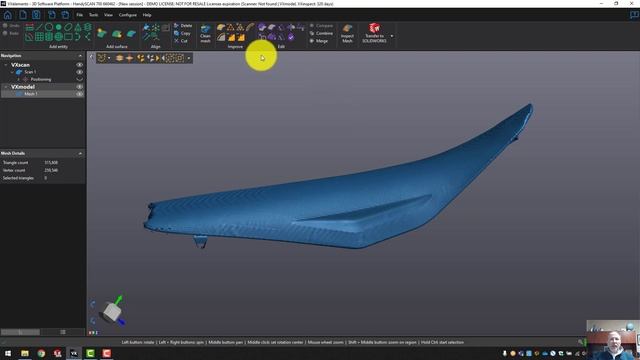
Task: Click the purple checkmark Edit icon
Action: click(x=291, y=37)
